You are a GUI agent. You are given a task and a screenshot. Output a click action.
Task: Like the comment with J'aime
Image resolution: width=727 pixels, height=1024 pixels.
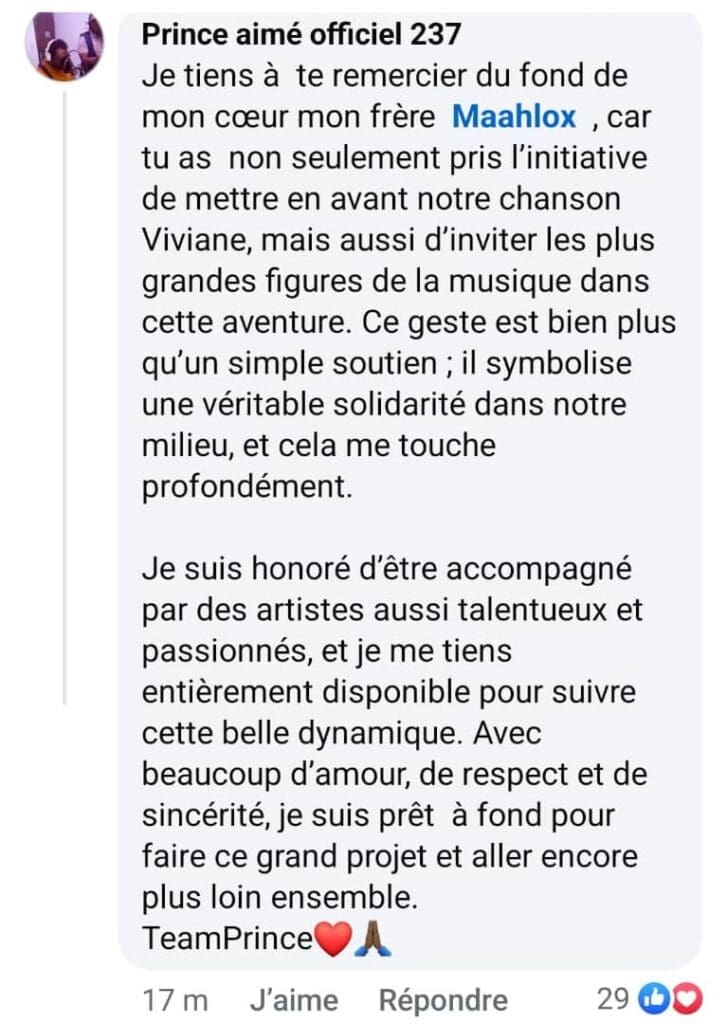coord(295,999)
